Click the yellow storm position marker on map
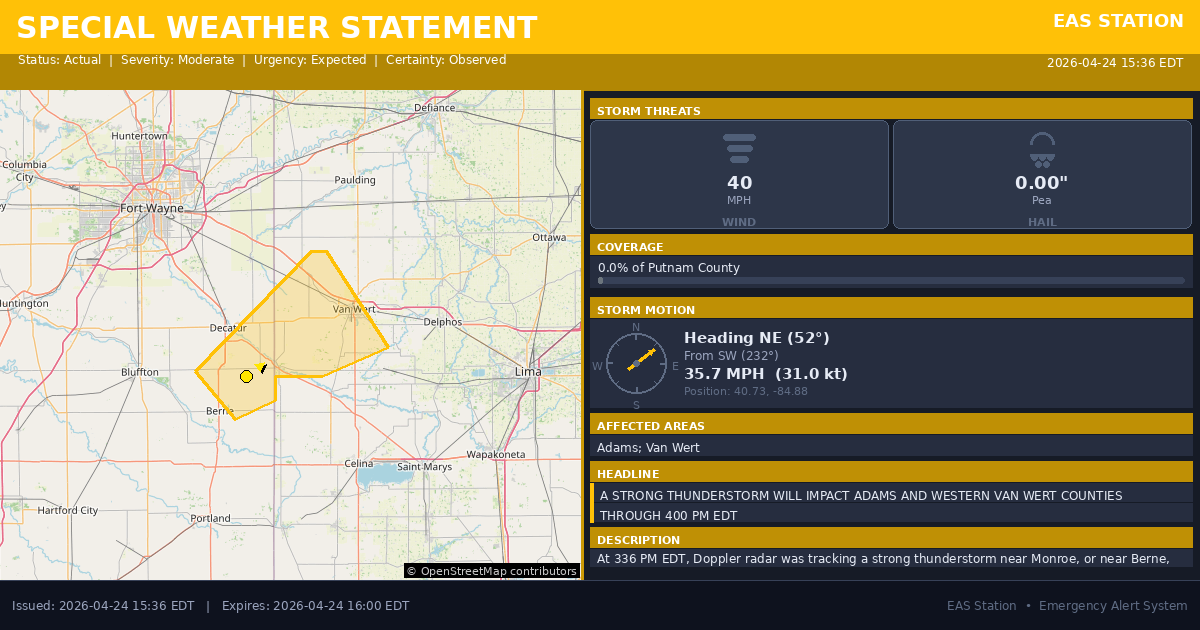Viewport: 1200px width, 630px height. pos(246,376)
